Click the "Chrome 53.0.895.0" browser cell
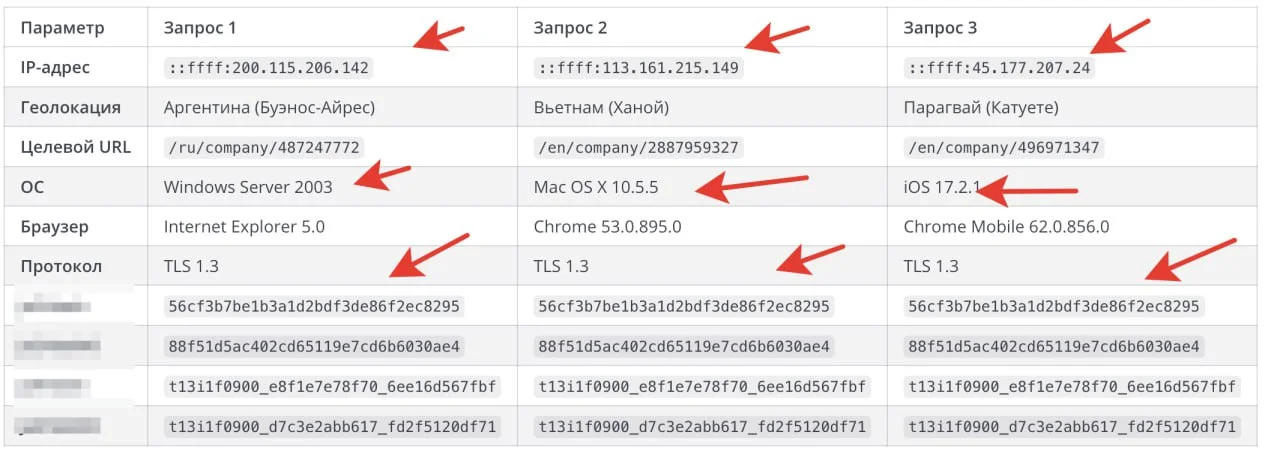 (x=609, y=227)
